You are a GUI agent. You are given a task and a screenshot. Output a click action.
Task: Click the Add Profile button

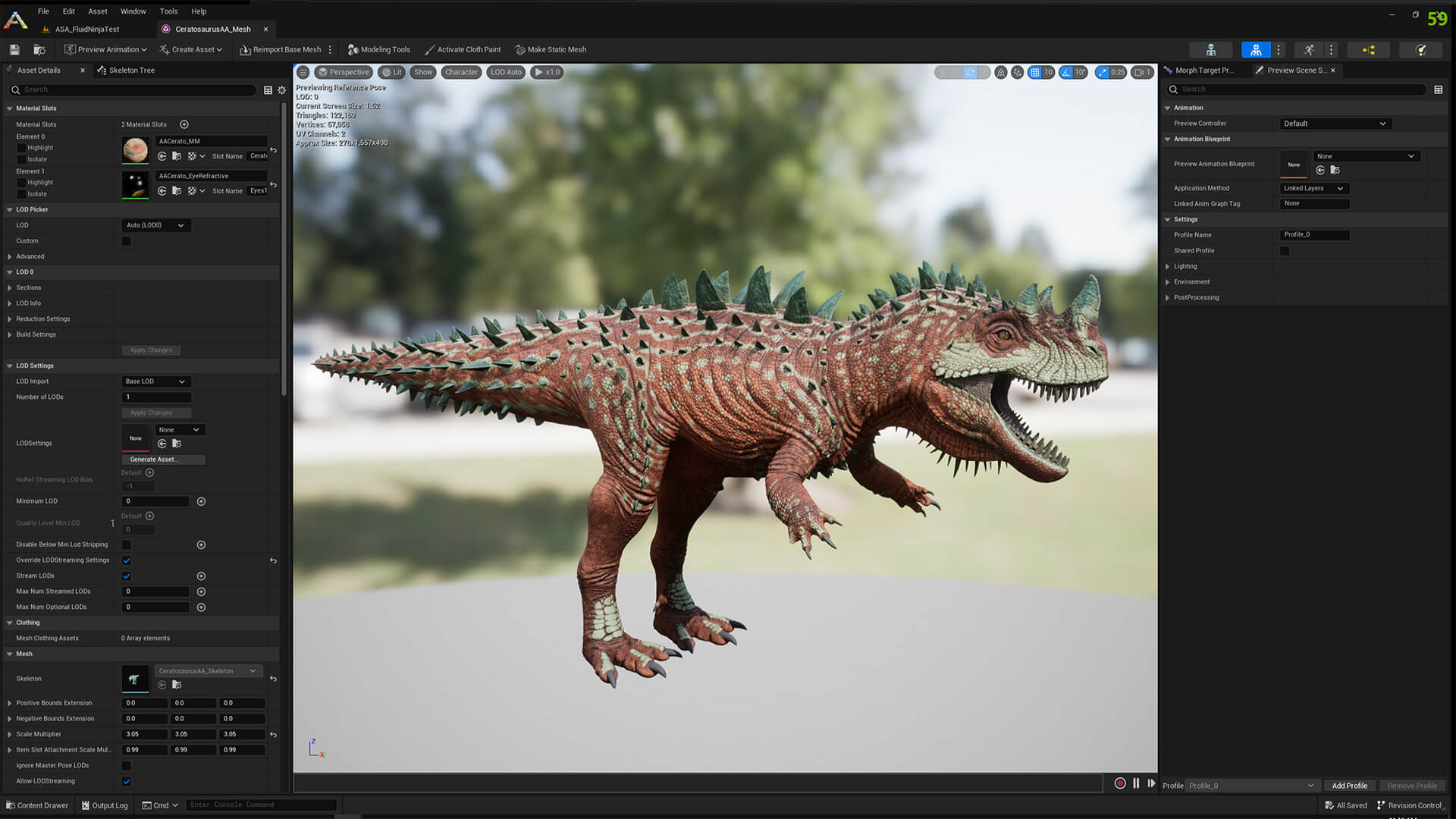point(1349,786)
